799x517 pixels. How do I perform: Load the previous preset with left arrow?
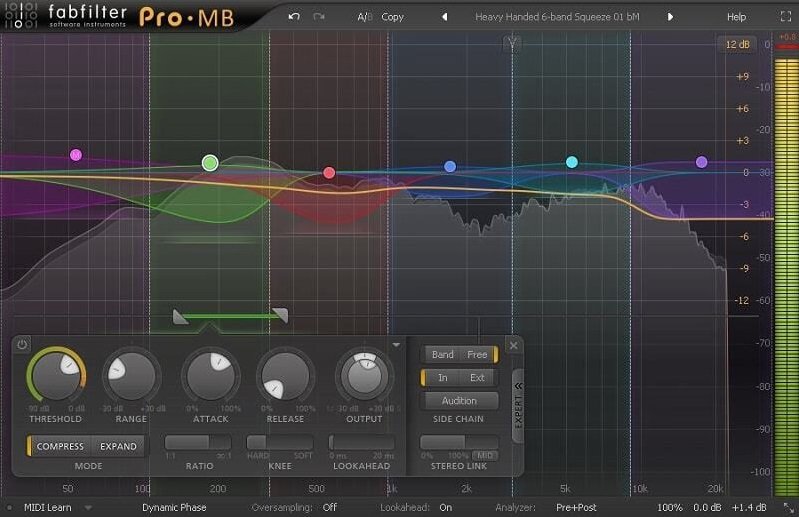coord(444,17)
